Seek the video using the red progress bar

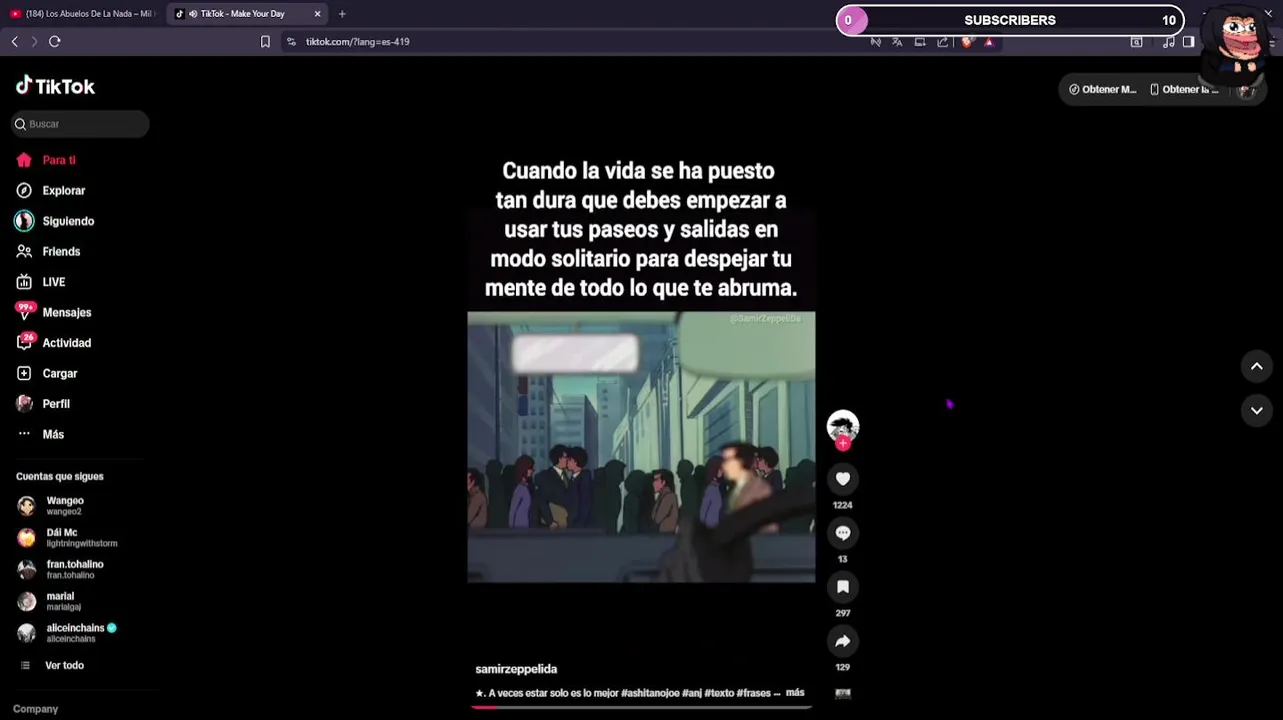tap(641, 707)
